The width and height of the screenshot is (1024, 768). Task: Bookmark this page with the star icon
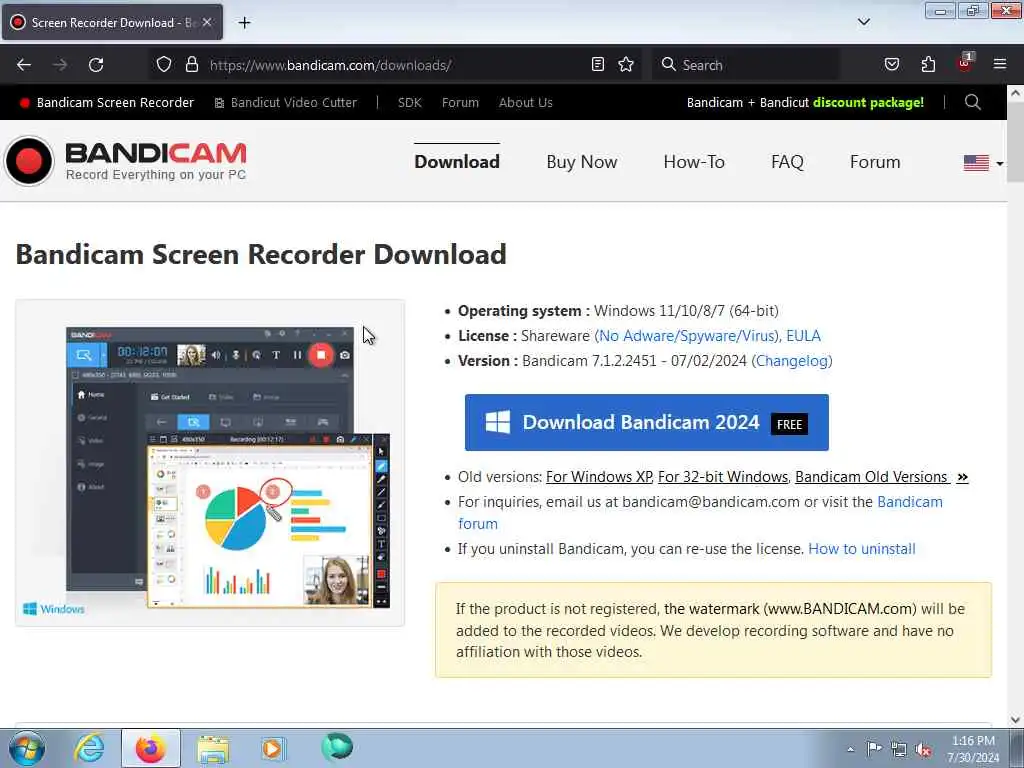[626, 64]
